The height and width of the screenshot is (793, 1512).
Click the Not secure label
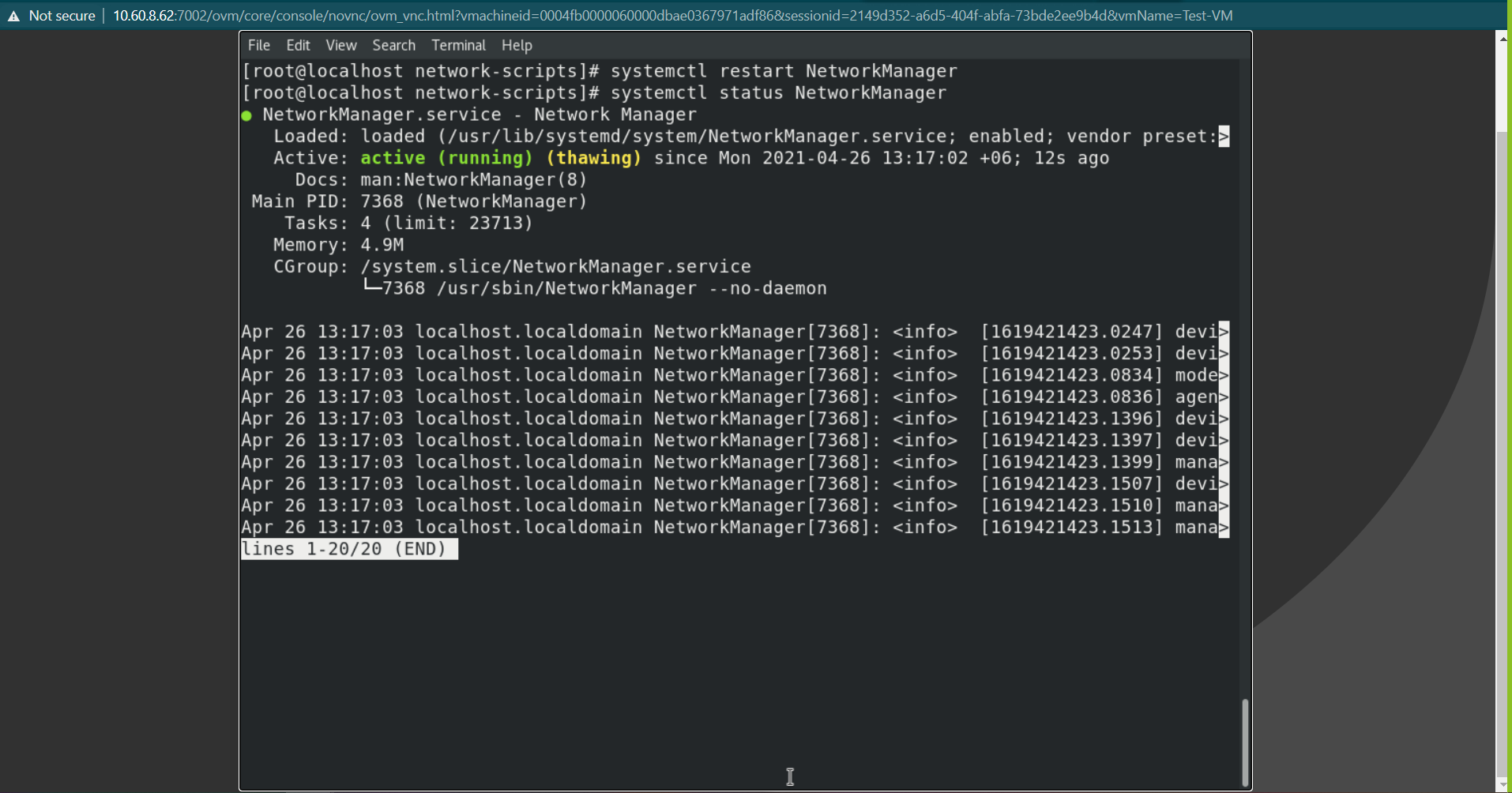pyautogui.click(x=62, y=16)
